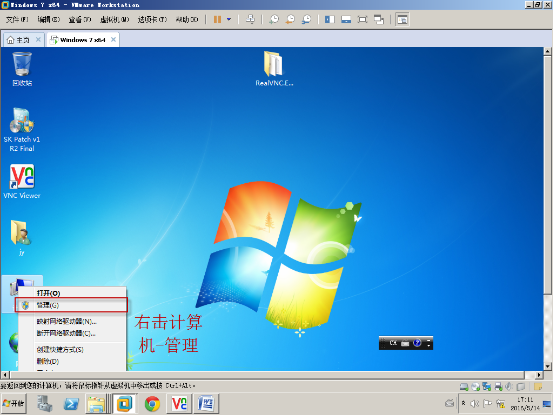Enter full screen mode from the toolbar

363,19
